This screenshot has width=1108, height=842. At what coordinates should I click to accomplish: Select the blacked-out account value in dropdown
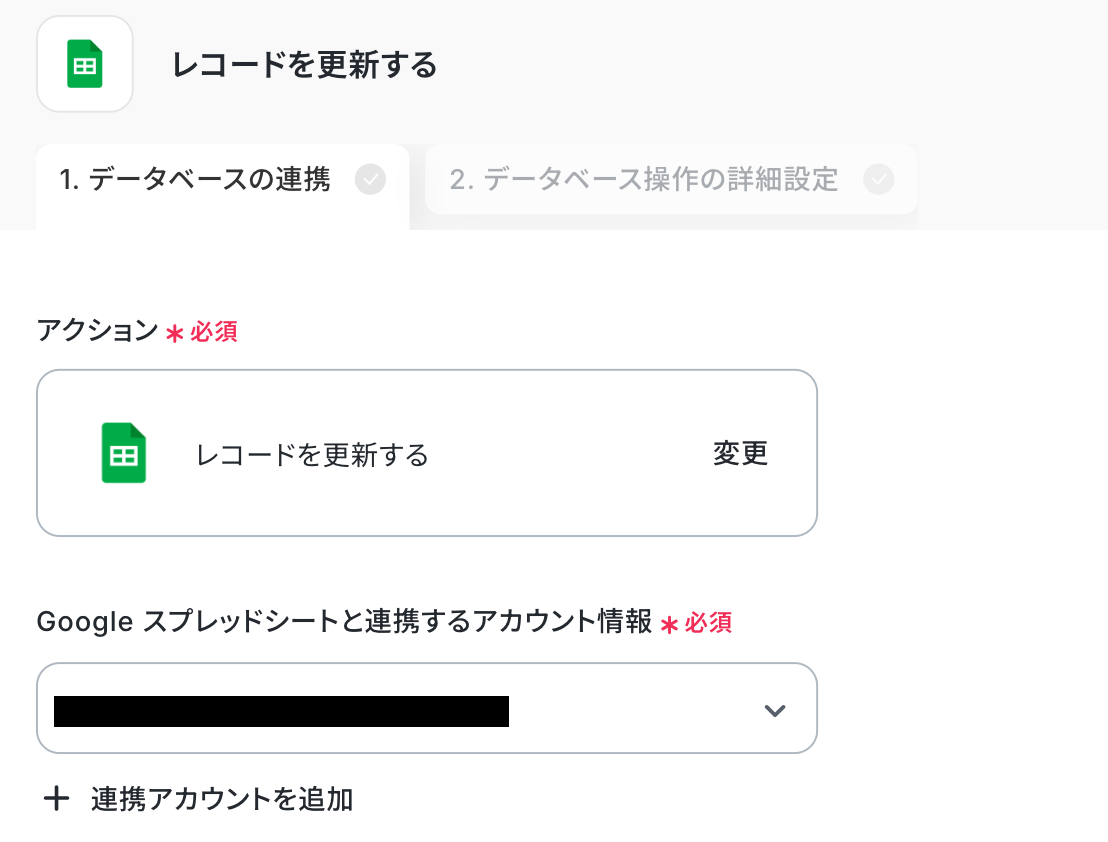[x=281, y=711]
